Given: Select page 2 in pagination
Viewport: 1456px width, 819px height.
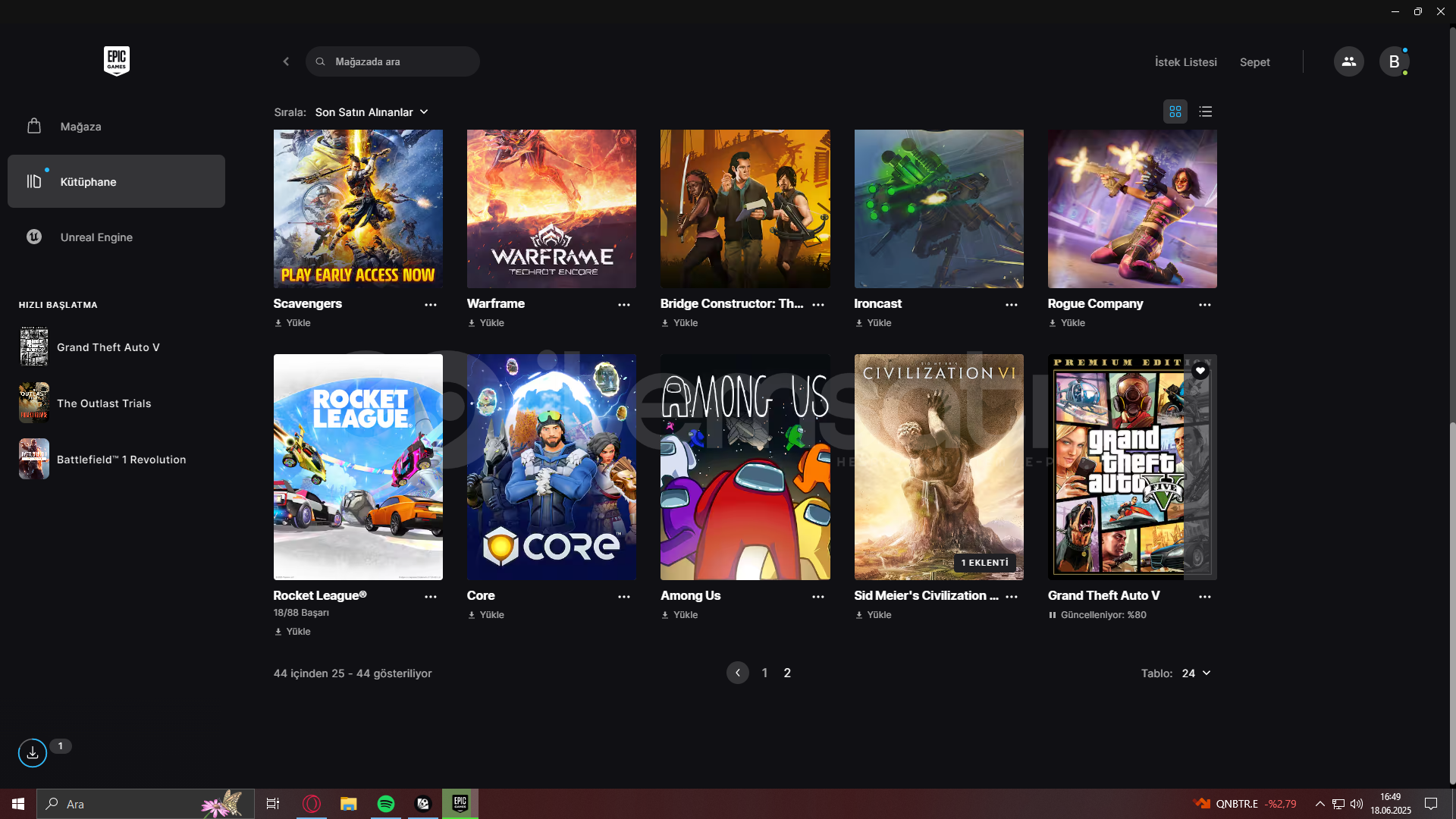Looking at the screenshot, I should [787, 673].
